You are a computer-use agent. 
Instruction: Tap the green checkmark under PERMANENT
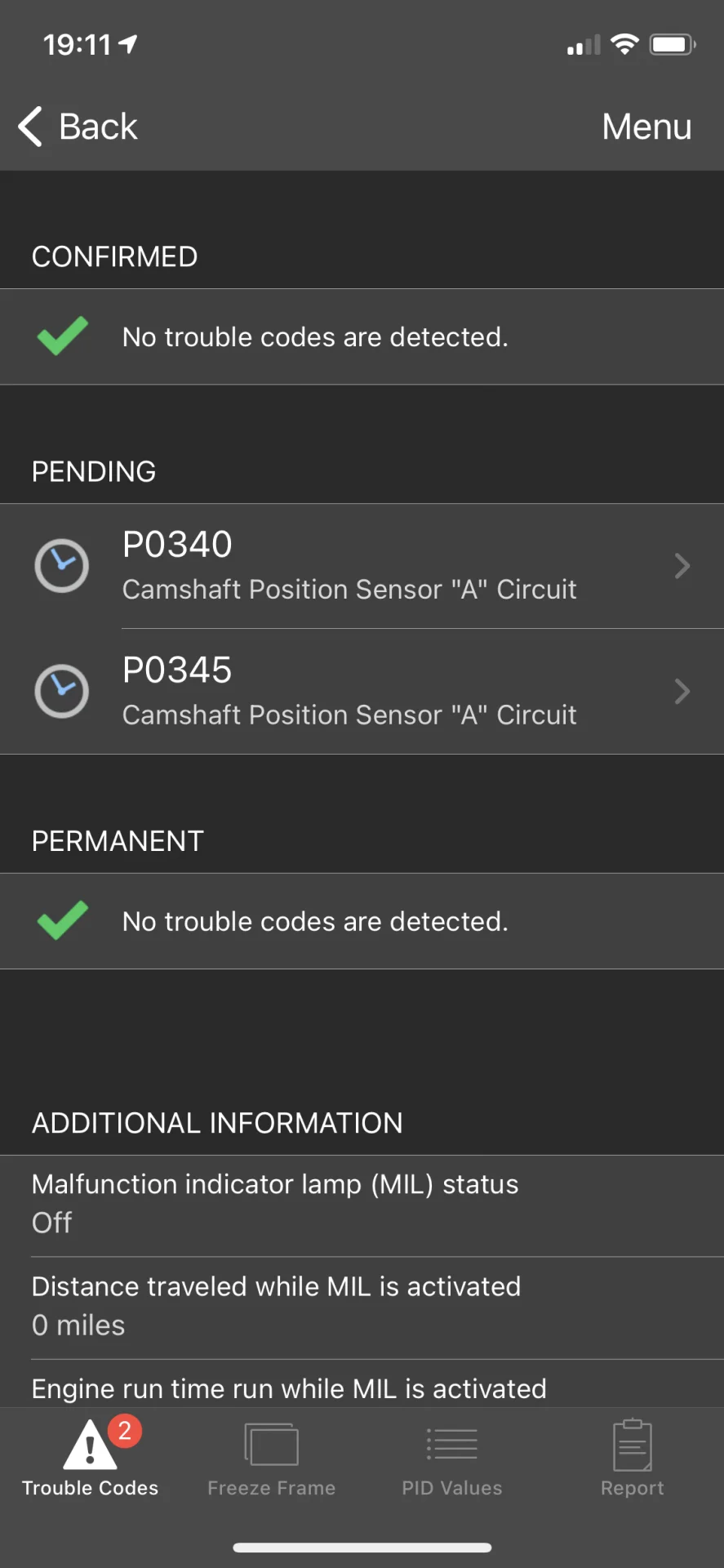point(63,920)
